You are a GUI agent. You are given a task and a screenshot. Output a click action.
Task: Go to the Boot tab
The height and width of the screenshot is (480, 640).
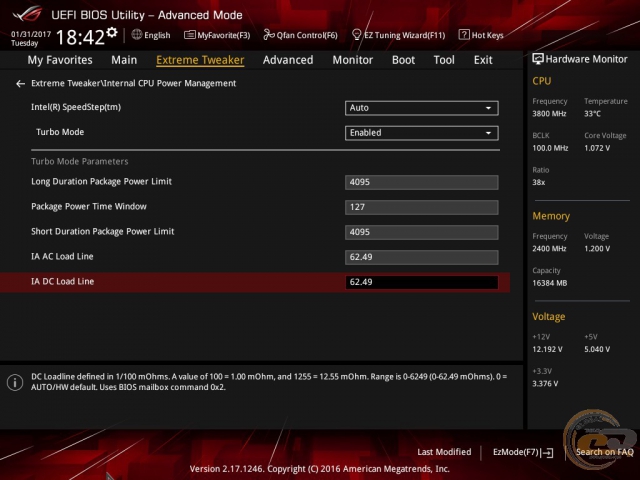click(403, 60)
